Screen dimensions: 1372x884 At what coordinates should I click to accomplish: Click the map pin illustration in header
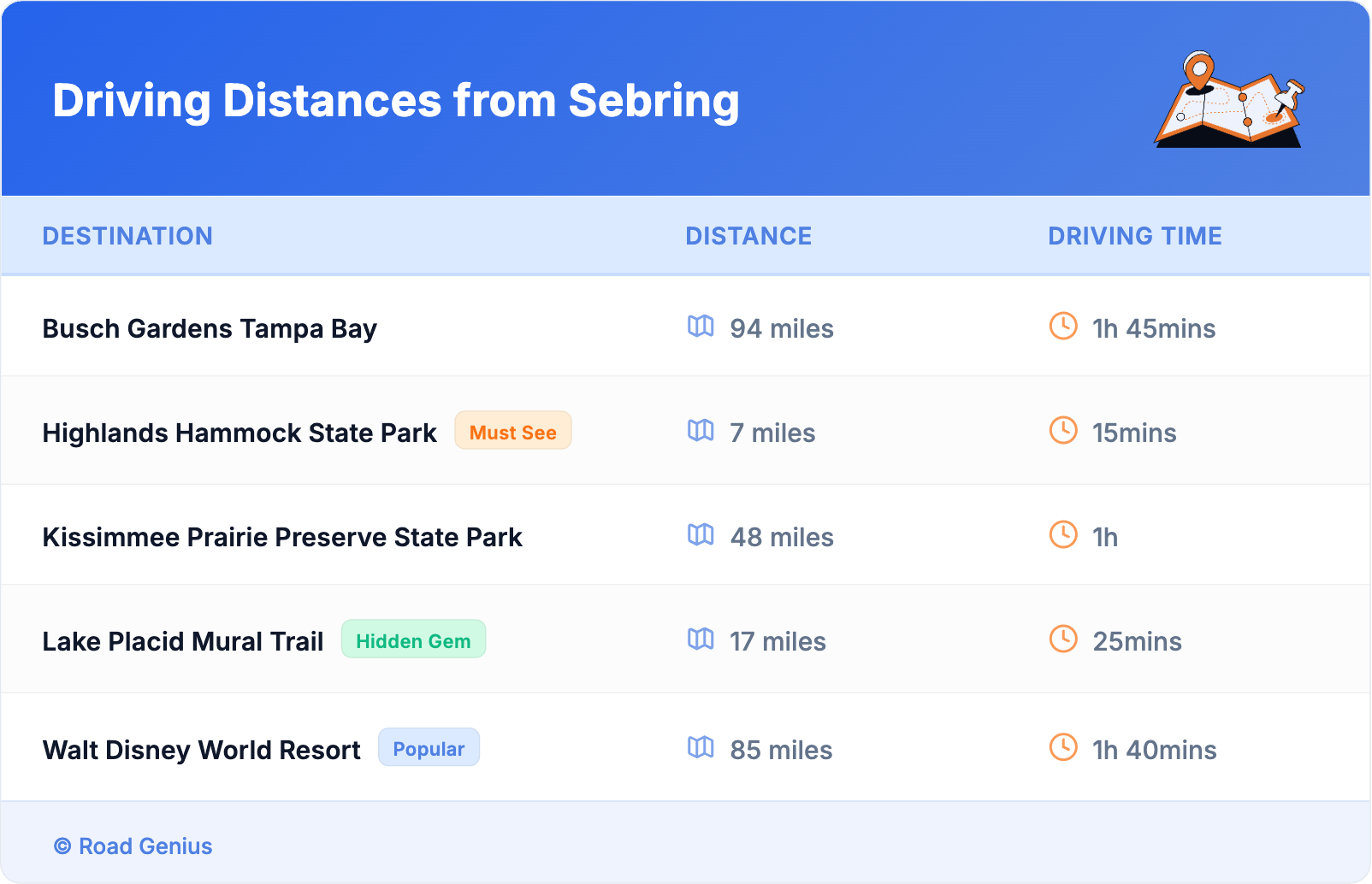click(1228, 100)
